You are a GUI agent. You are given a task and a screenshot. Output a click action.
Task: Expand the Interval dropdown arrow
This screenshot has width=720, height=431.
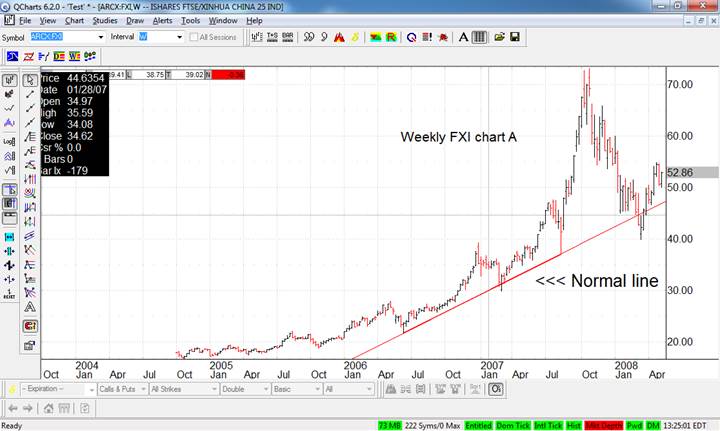(179, 37)
